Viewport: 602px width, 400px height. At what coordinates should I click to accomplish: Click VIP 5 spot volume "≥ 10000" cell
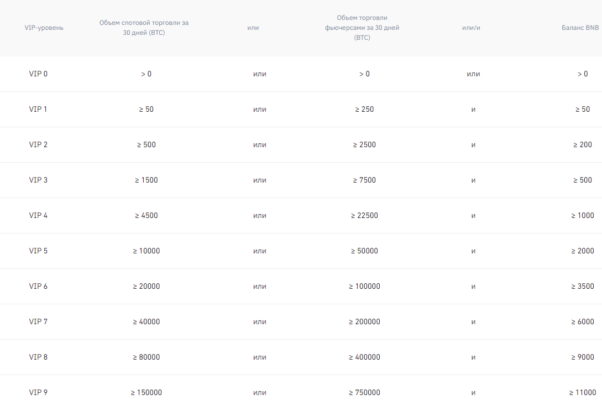click(x=146, y=250)
